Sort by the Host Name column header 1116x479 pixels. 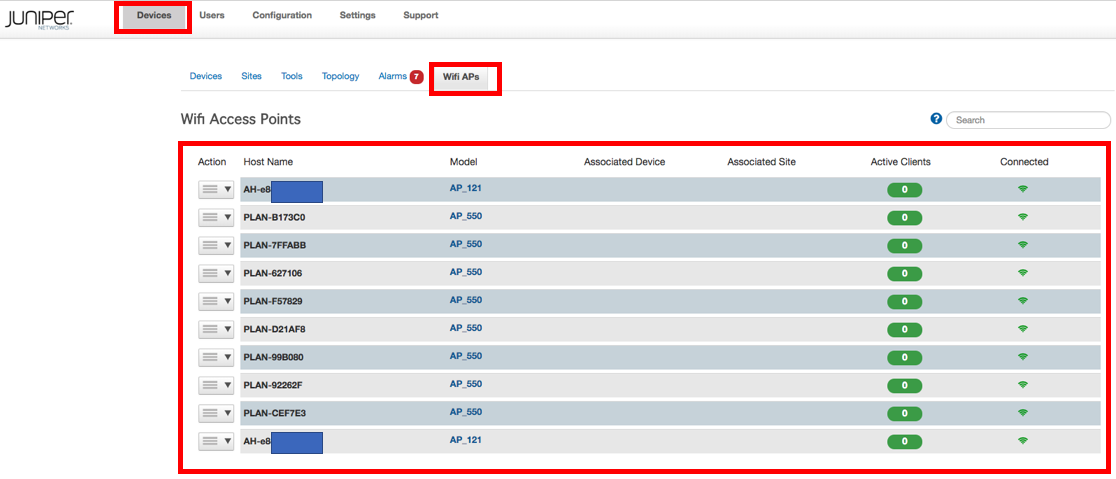click(268, 162)
